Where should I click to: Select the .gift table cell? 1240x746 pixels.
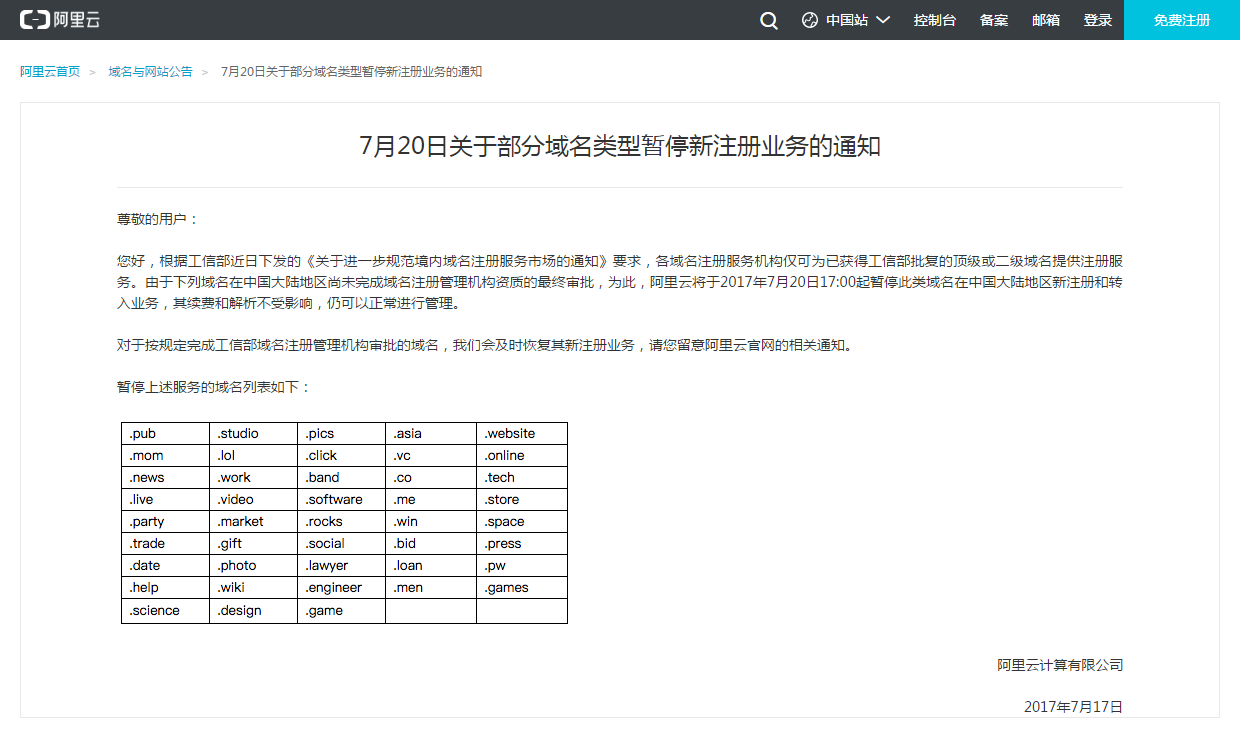click(254, 544)
